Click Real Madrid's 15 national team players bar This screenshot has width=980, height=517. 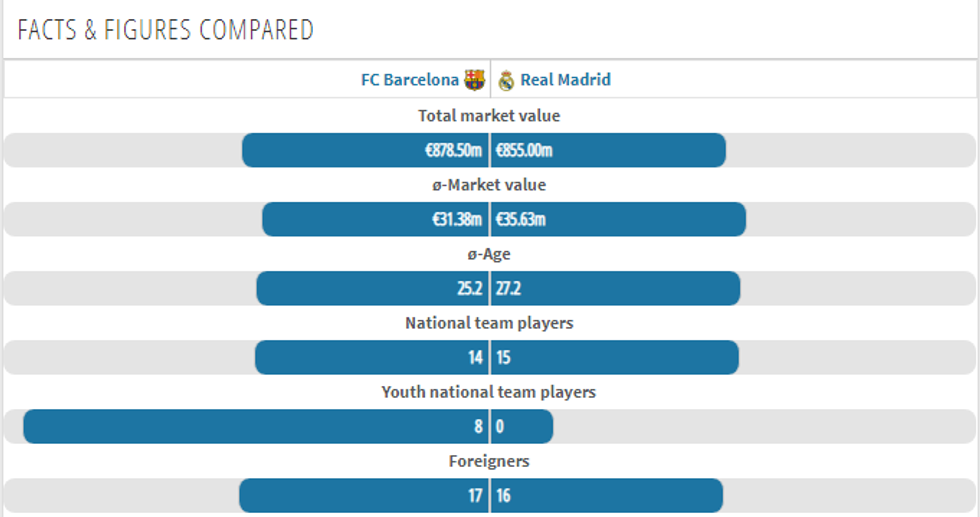click(x=615, y=357)
